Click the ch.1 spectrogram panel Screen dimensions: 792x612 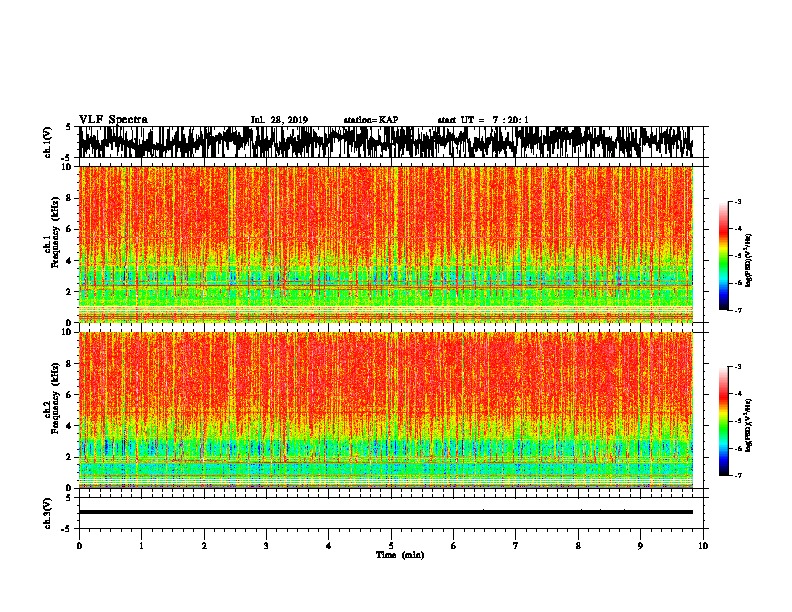click(386, 244)
